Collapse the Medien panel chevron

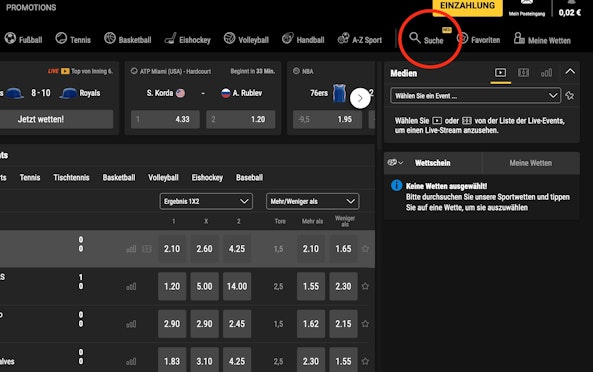click(x=570, y=71)
